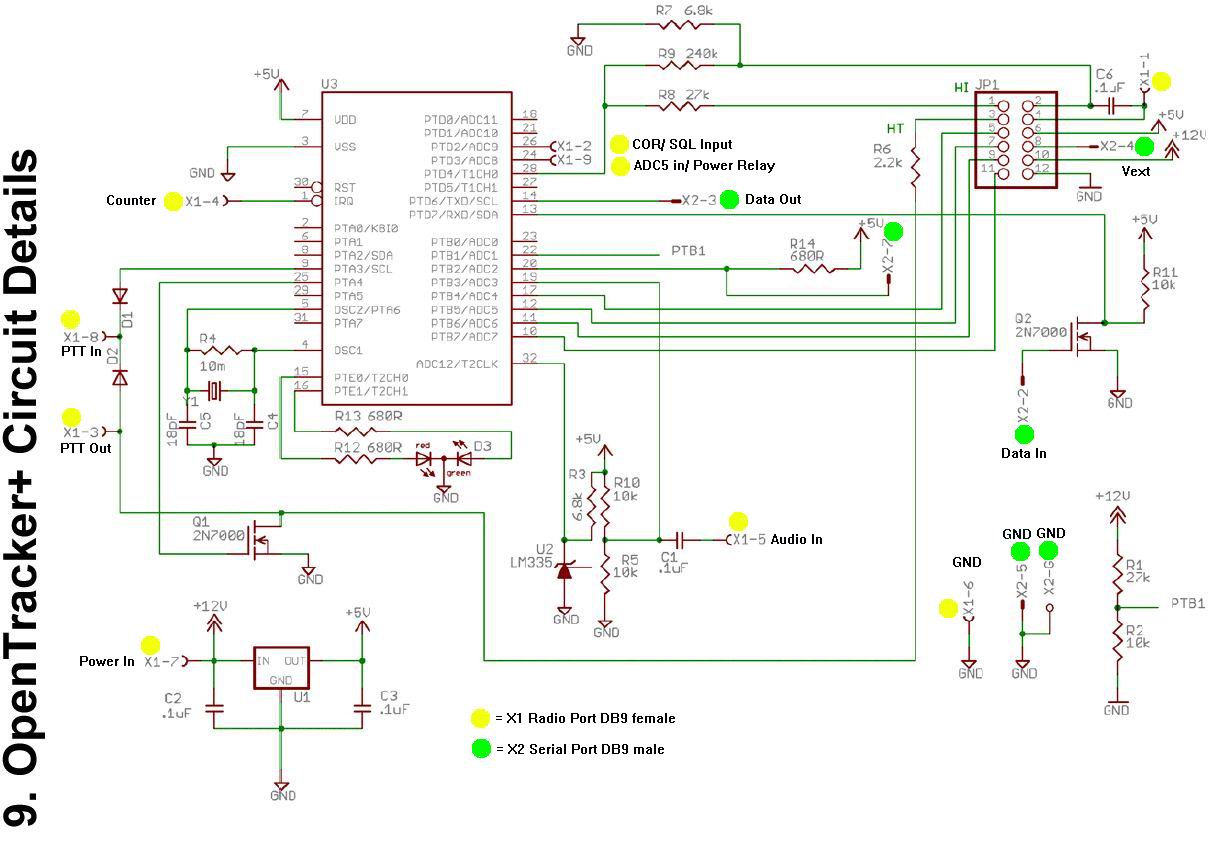Click the "Data Out" label

(x=773, y=200)
